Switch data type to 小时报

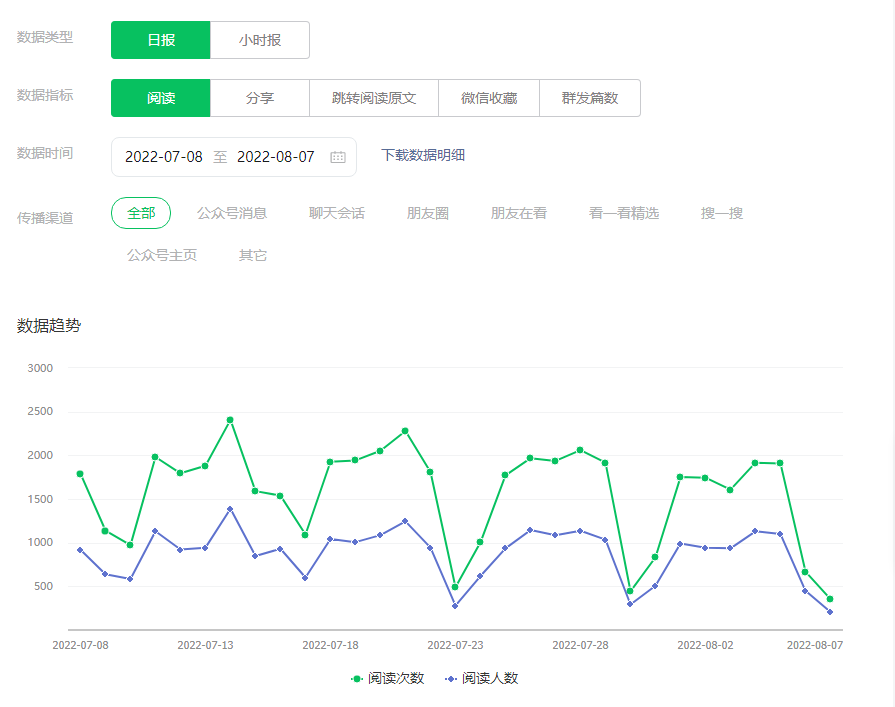click(260, 40)
